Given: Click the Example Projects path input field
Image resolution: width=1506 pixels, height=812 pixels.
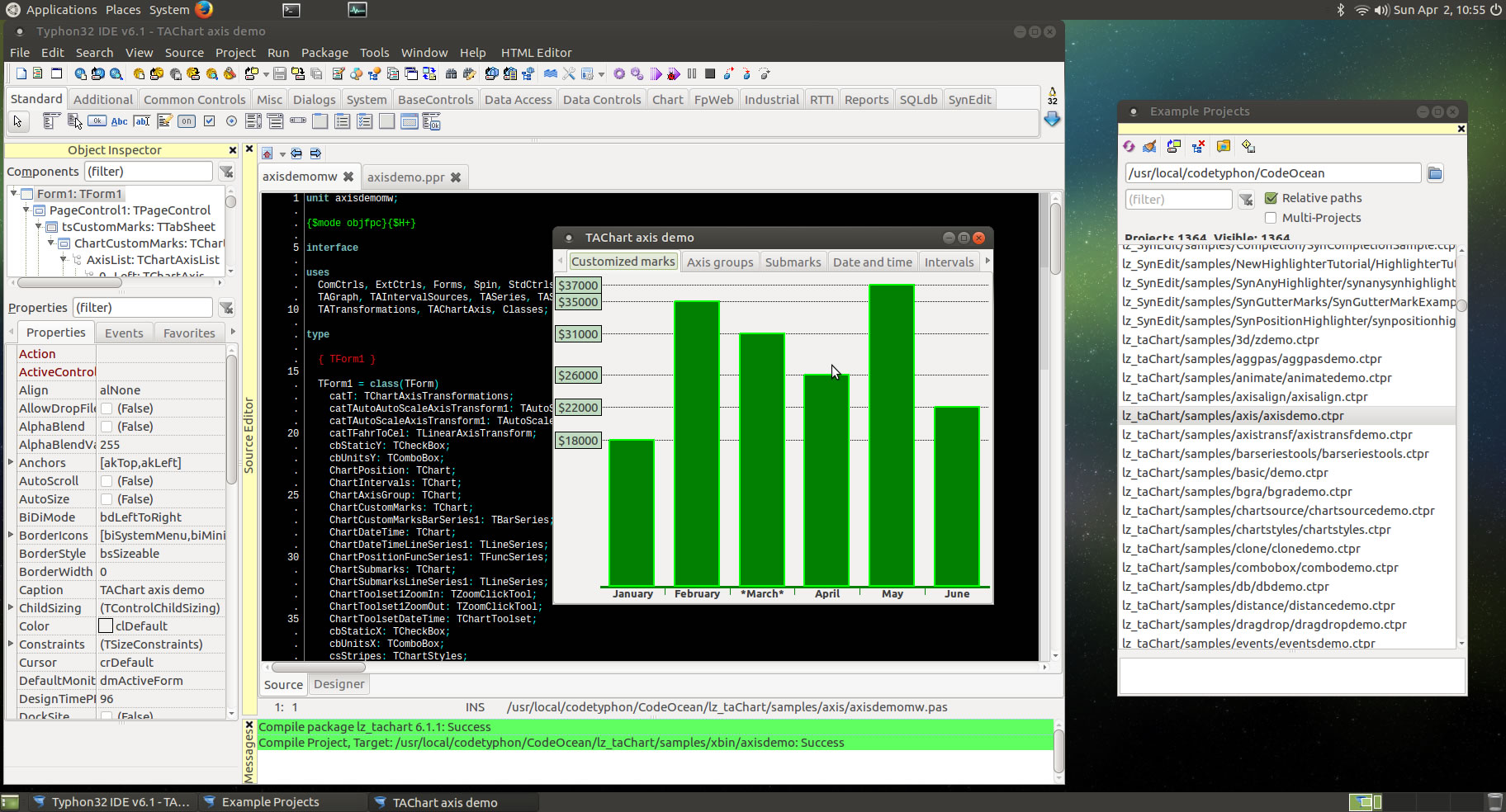Looking at the screenshot, I should coord(1272,173).
